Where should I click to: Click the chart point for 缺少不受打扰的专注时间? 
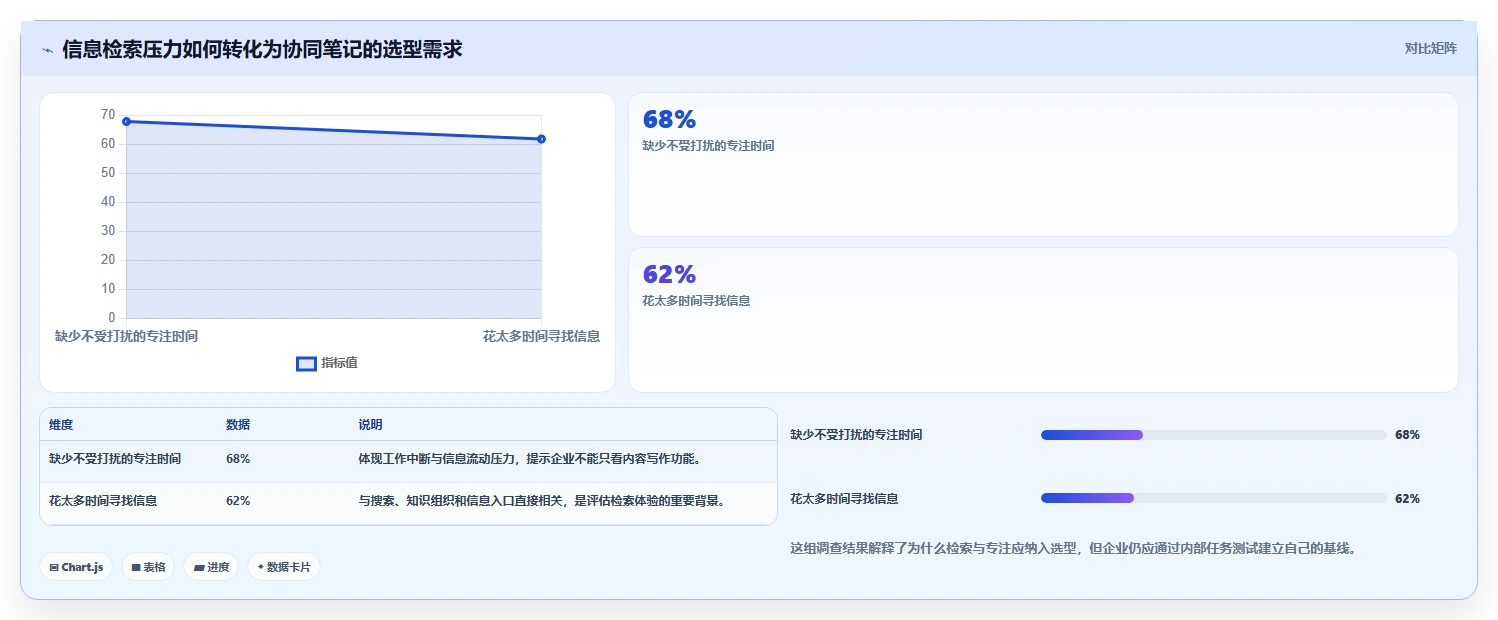point(127,122)
